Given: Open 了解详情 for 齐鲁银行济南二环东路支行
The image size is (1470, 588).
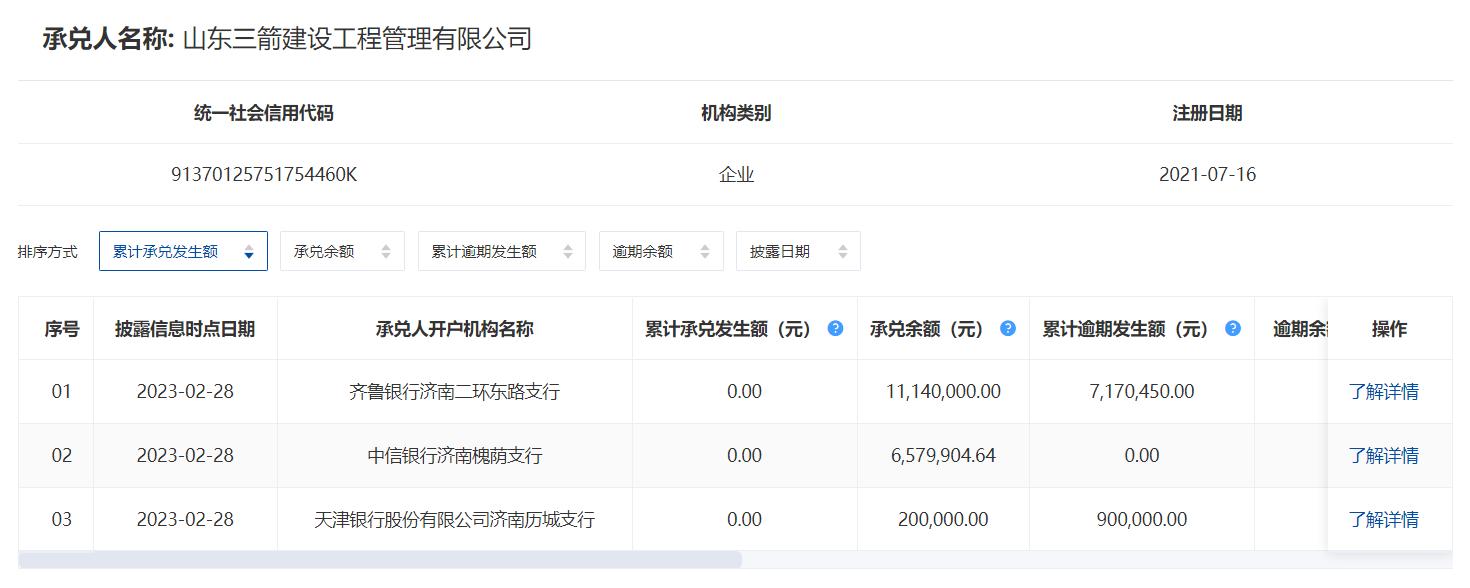Looking at the screenshot, I should (x=1384, y=391).
